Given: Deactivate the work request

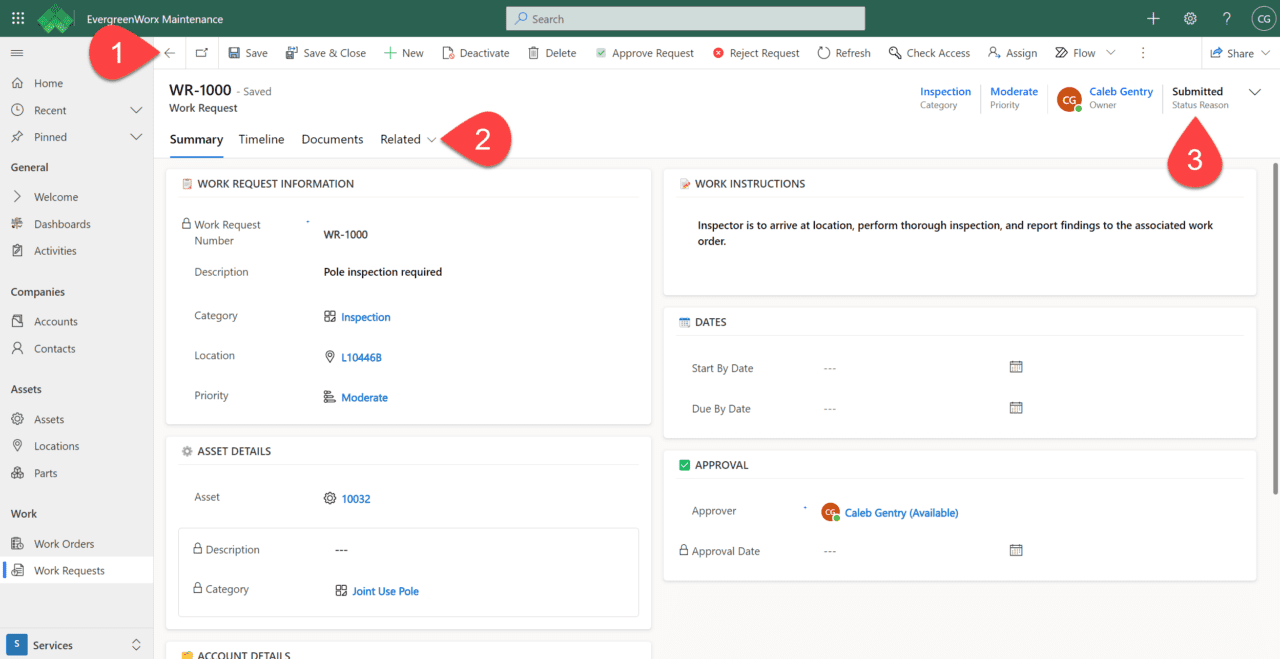Looking at the screenshot, I should point(476,53).
